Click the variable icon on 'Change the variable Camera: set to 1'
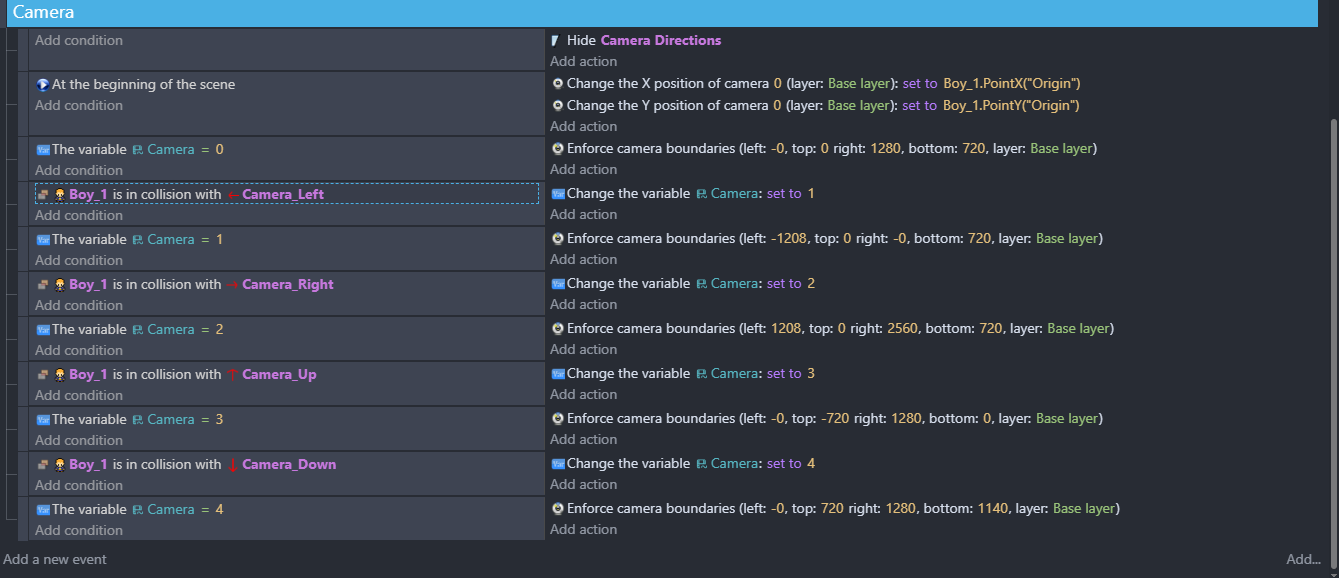 point(556,193)
